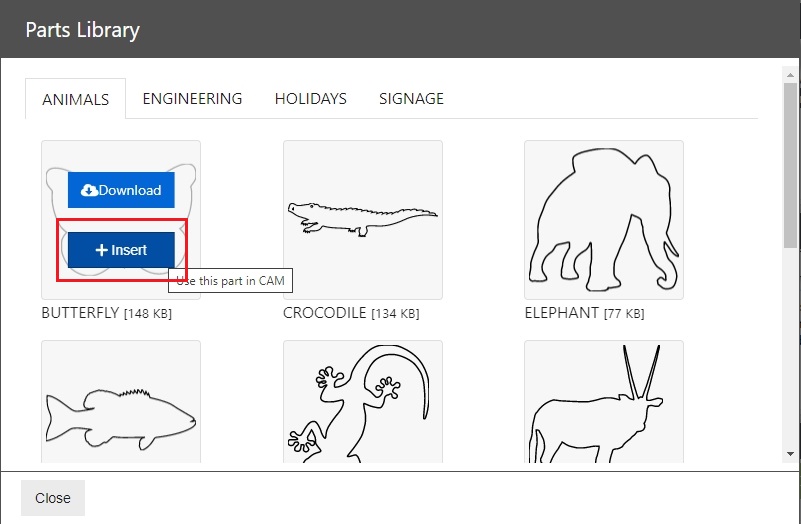The image size is (801, 524).
Task: Click the BUTTERFLY label text
Action: click(x=80, y=313)
